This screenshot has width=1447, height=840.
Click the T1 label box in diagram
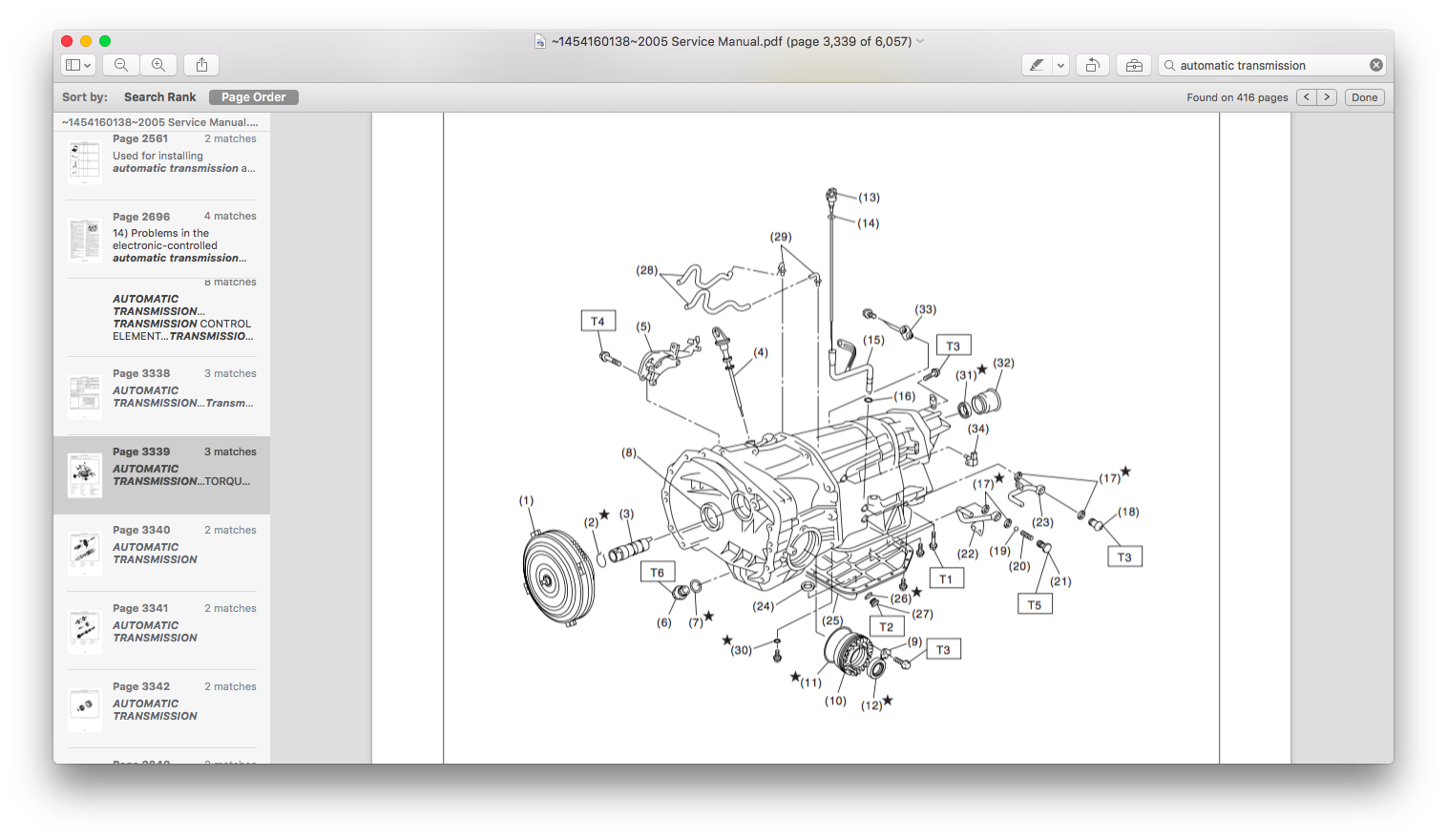[946, 578]
